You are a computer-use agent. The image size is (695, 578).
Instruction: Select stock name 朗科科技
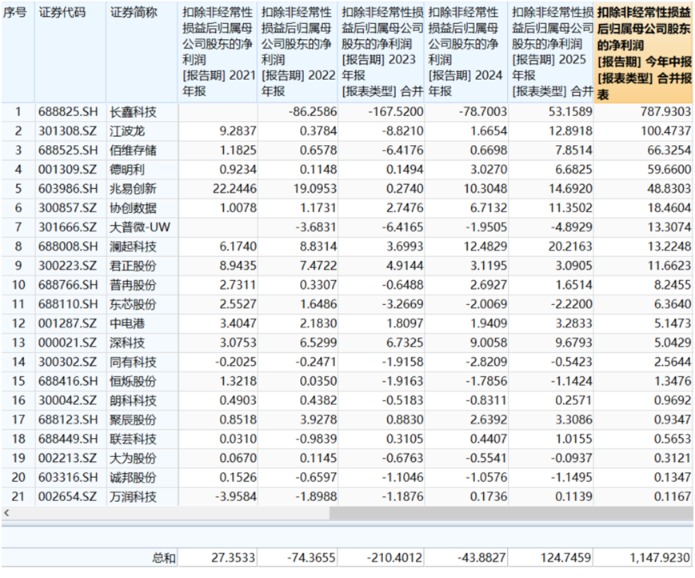(133, 401)
